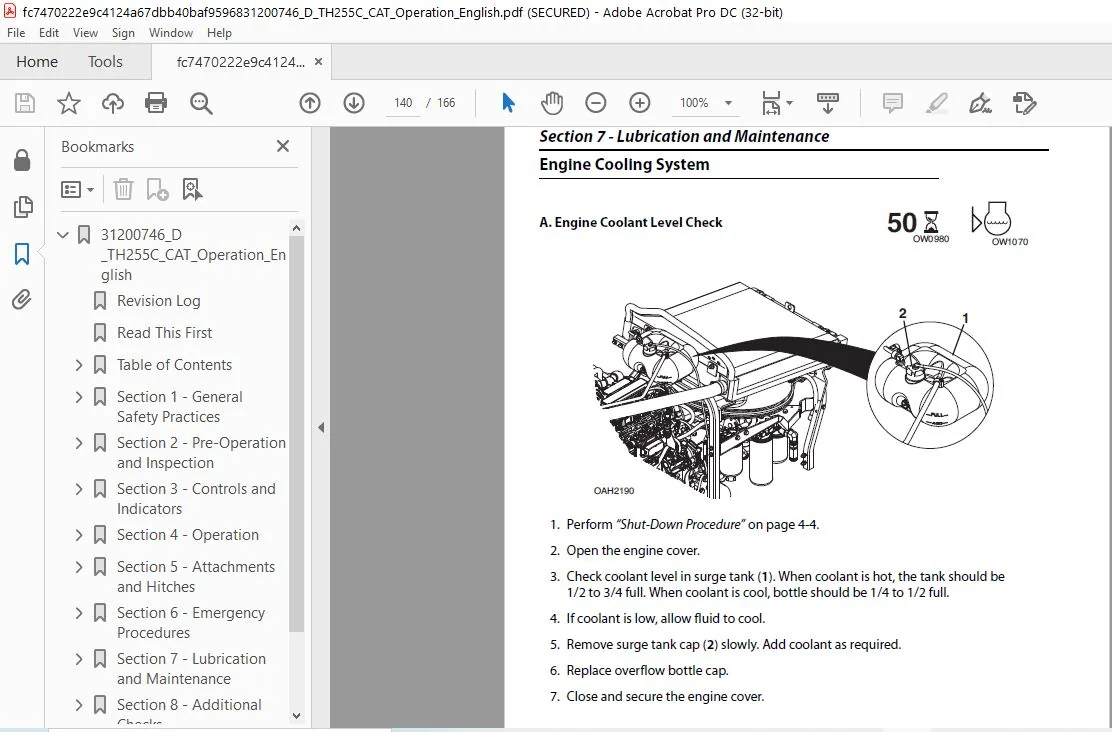Activate the Hand pan tool
This screenshot has height=732, width=1112.
click(x=552, y=103)
